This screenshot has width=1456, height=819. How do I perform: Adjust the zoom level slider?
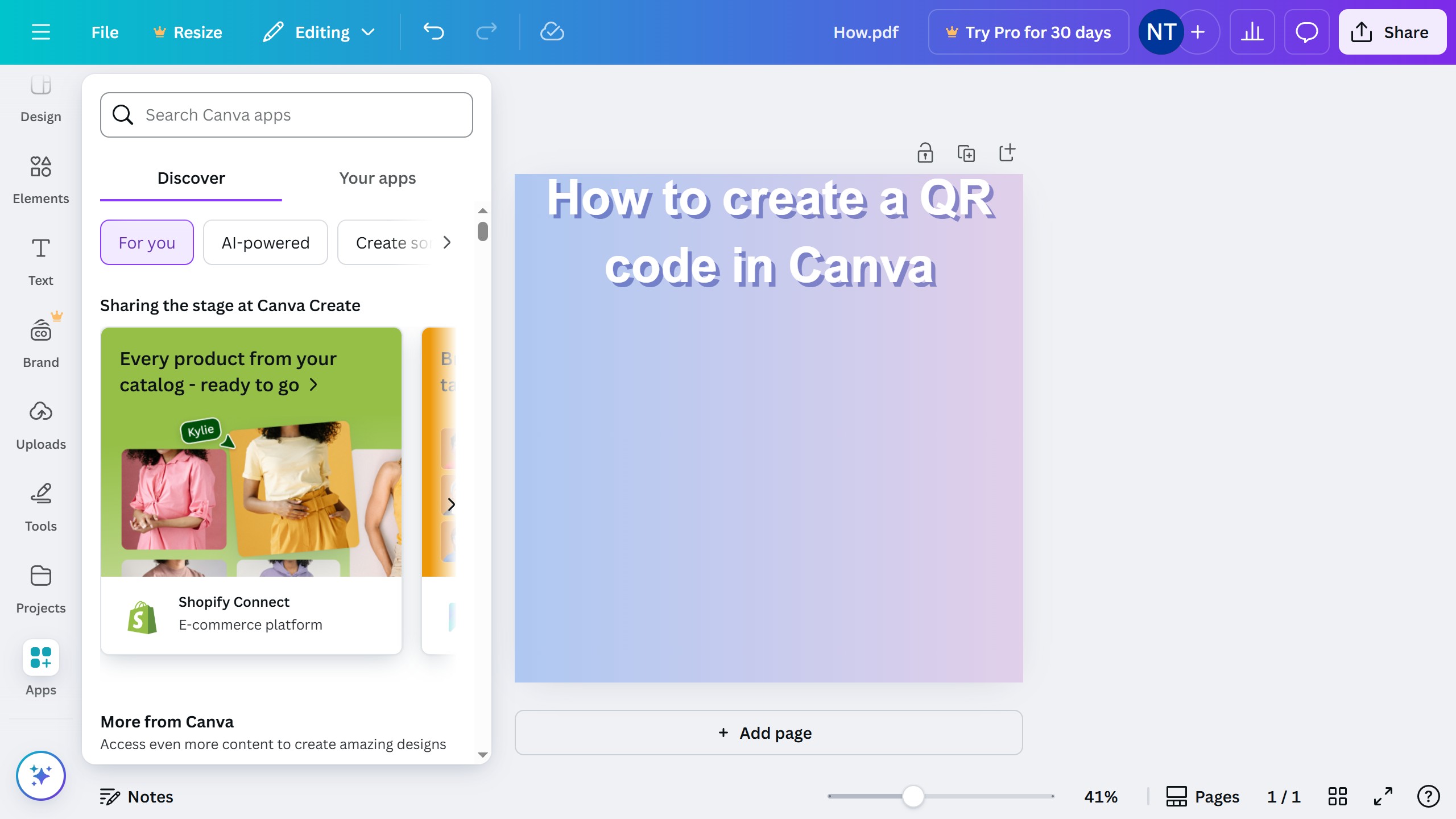[x=913, y=796]
